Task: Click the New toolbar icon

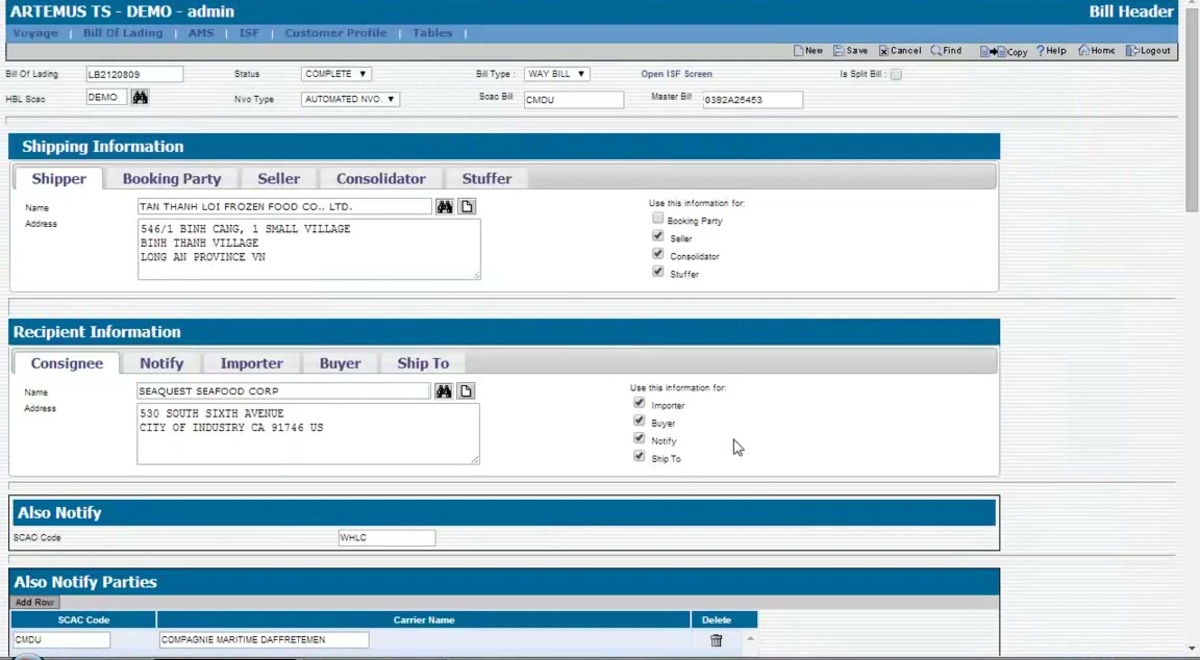Action: 808,50
